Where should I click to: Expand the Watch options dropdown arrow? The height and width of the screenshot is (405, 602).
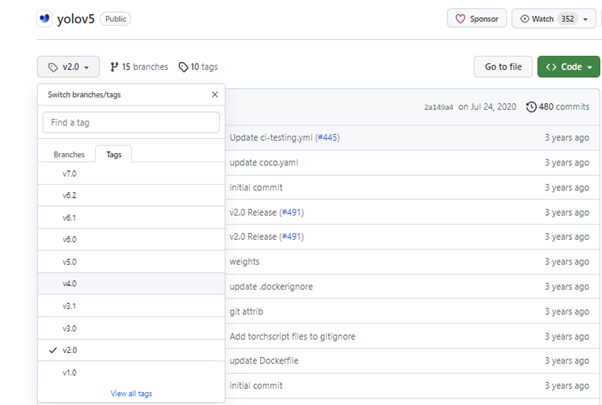[585, 19]
